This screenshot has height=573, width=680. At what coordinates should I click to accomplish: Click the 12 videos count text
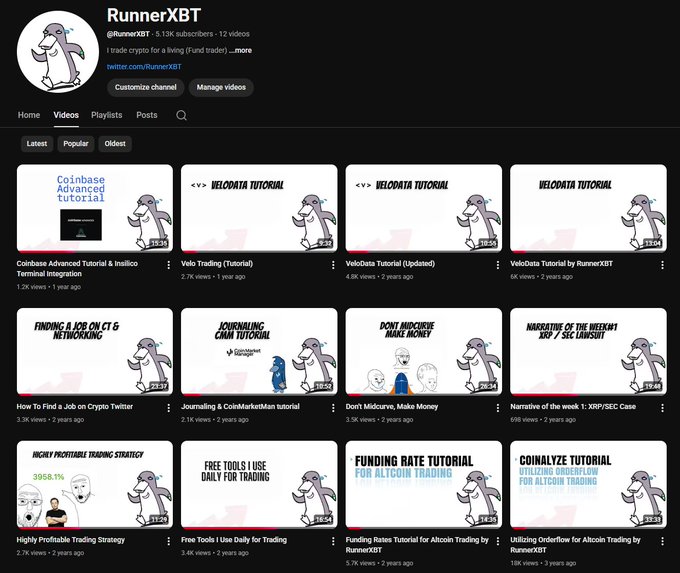point(234,34)
